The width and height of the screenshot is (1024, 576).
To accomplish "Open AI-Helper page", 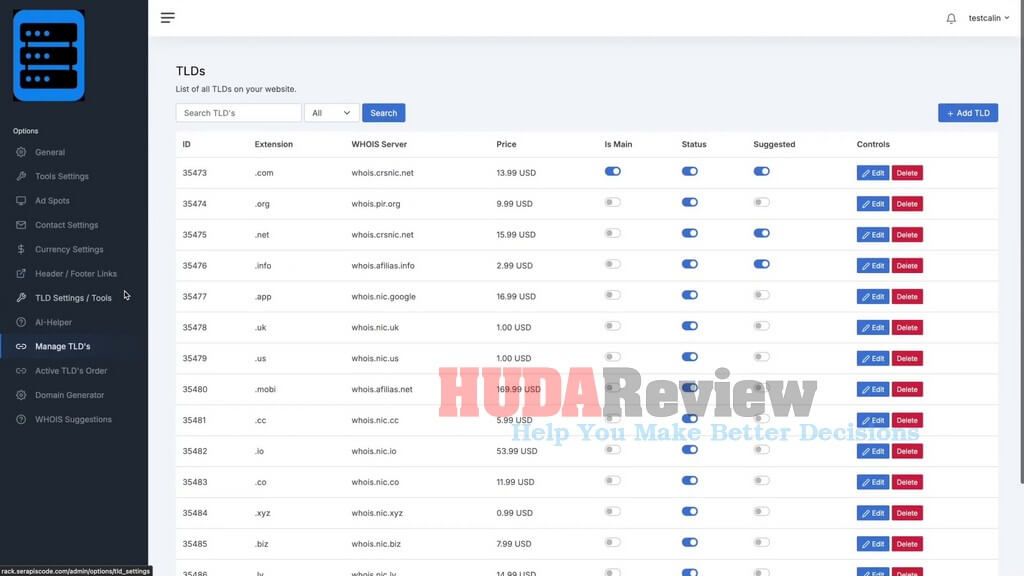I will (54, 322).
